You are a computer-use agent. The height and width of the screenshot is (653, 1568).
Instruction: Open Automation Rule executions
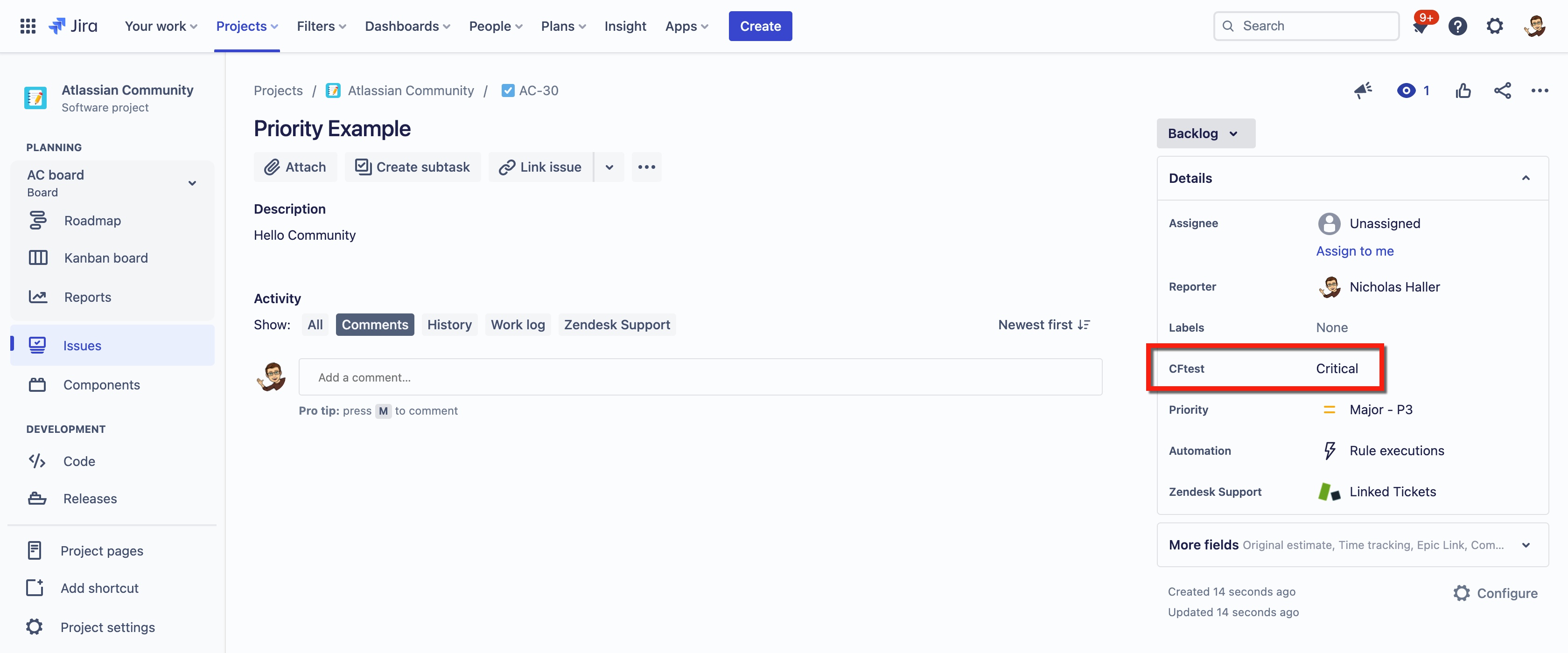coord(1396,451)
